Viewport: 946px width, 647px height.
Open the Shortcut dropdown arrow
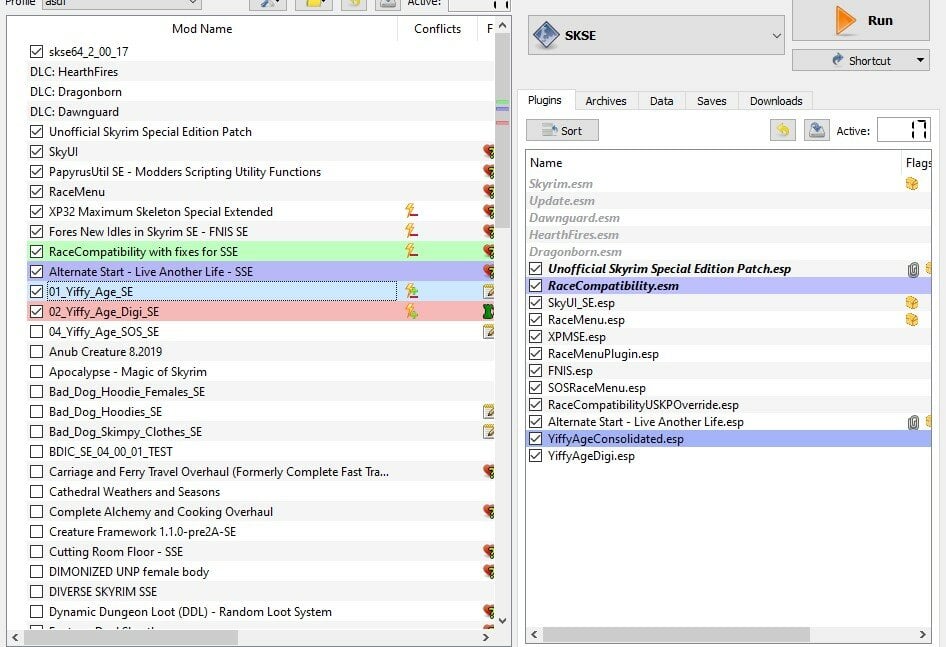(920, 60)
